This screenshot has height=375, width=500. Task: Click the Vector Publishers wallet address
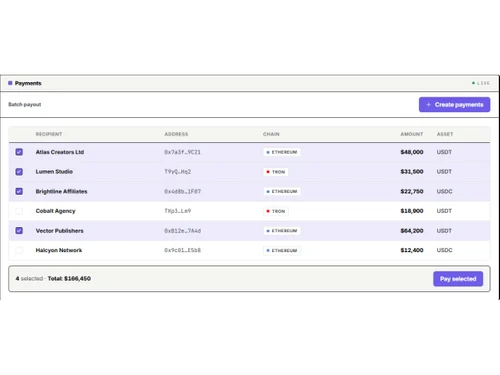pos(182,231)
